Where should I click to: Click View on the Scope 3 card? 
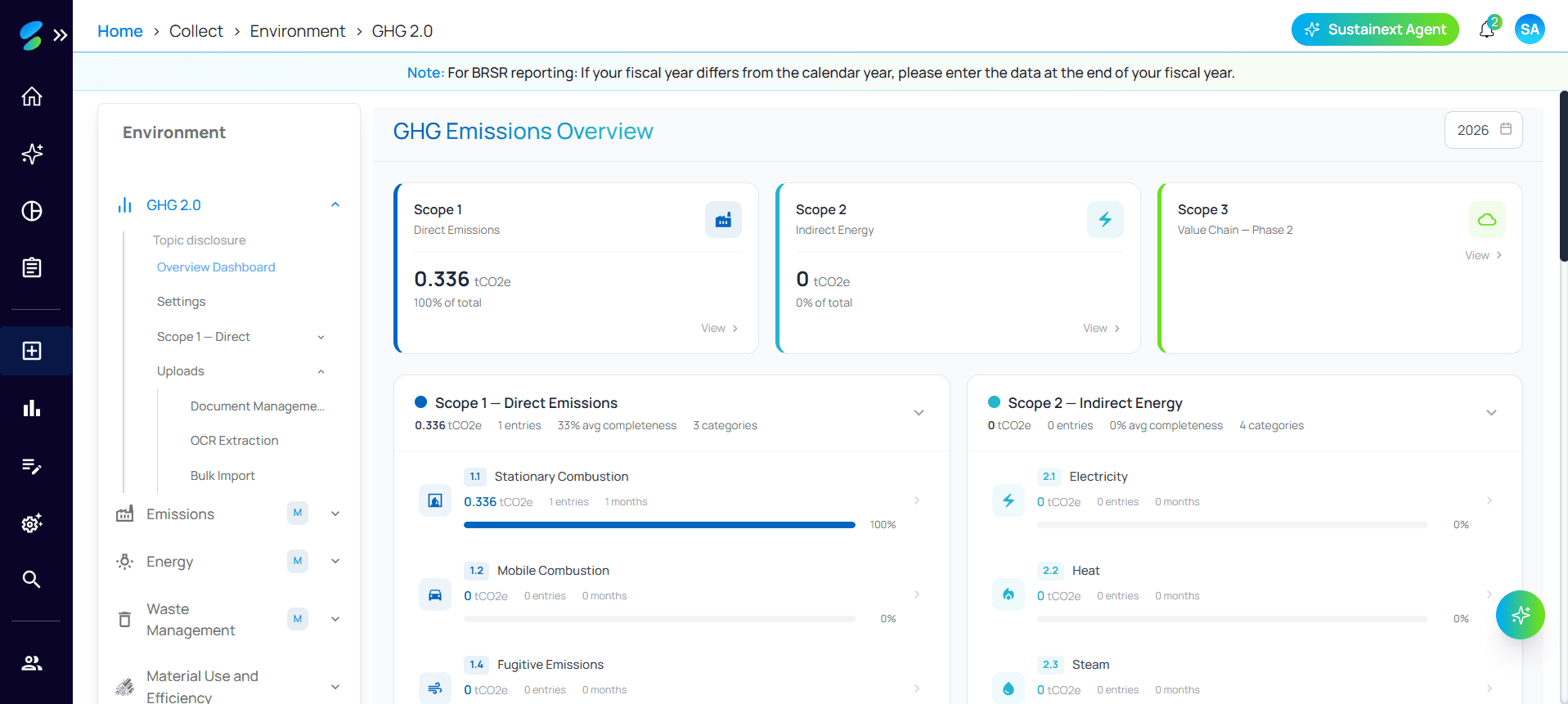point(1484,255)
